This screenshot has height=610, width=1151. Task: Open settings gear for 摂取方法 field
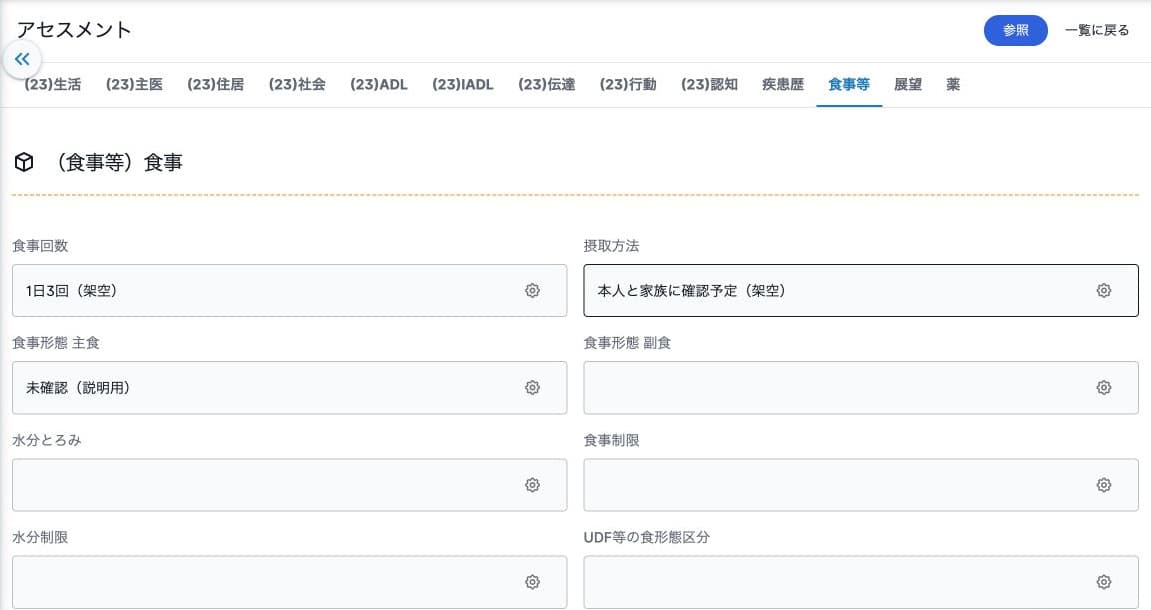click(1103, 291)
